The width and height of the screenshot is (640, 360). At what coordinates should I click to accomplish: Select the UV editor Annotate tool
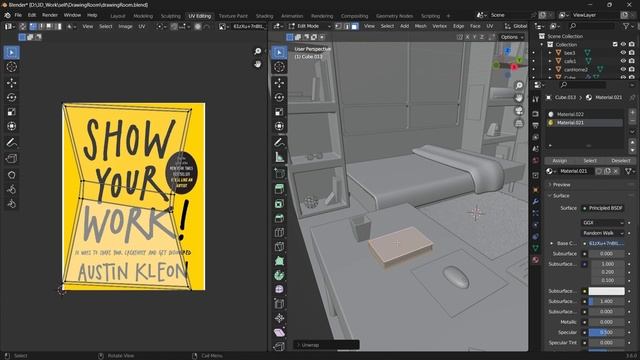(11, 142)
